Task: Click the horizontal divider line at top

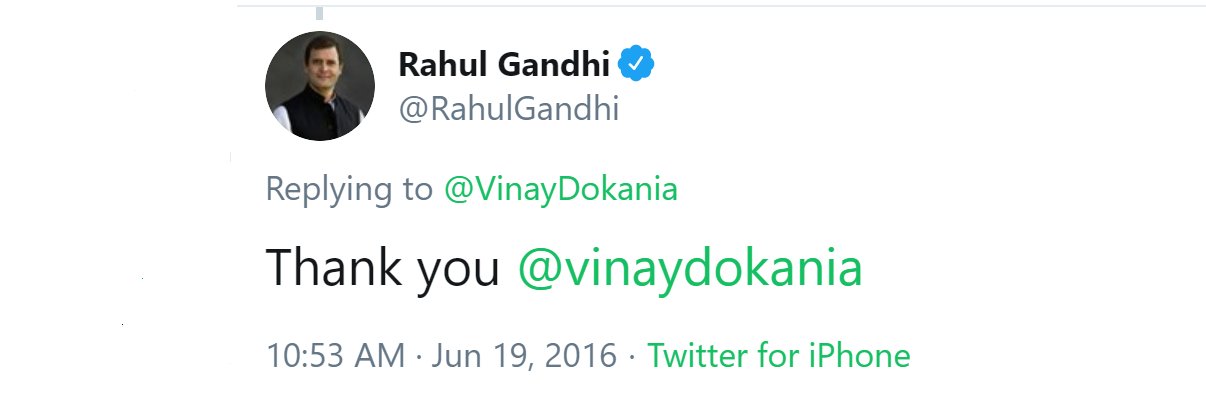Action: click(x=720, y=7)
